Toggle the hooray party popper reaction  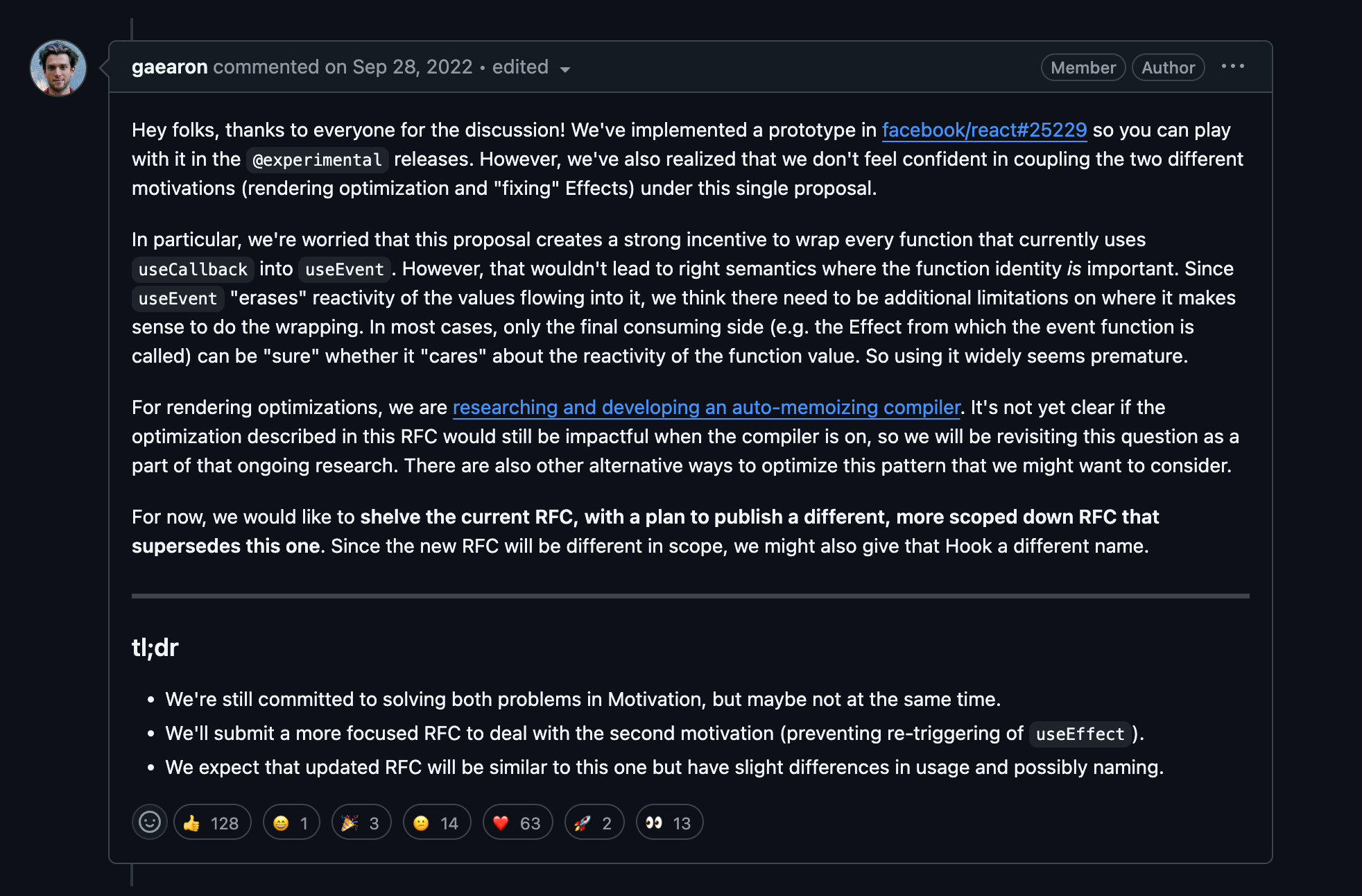point(361,822)
